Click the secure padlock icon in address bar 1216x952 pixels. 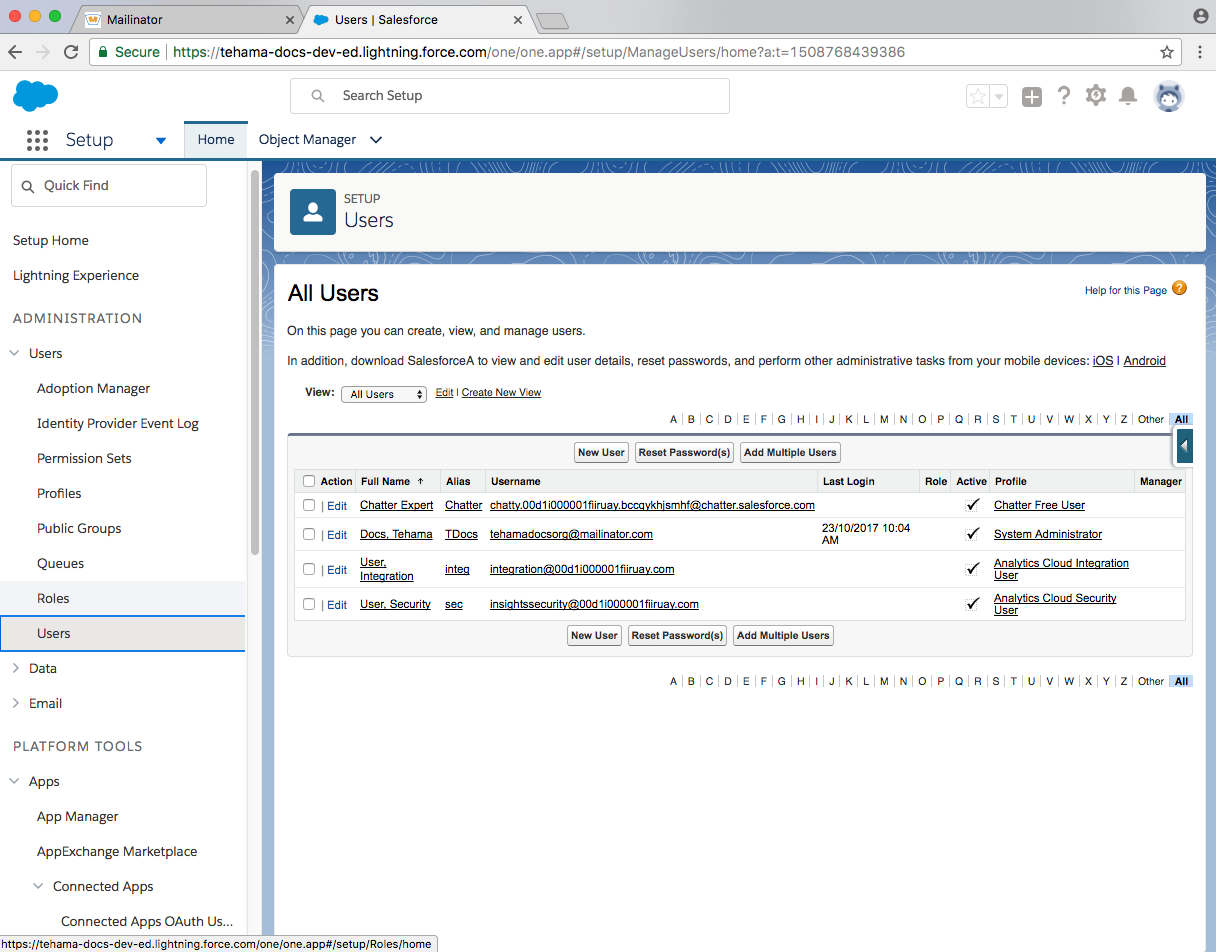click(x=101, y=52)
